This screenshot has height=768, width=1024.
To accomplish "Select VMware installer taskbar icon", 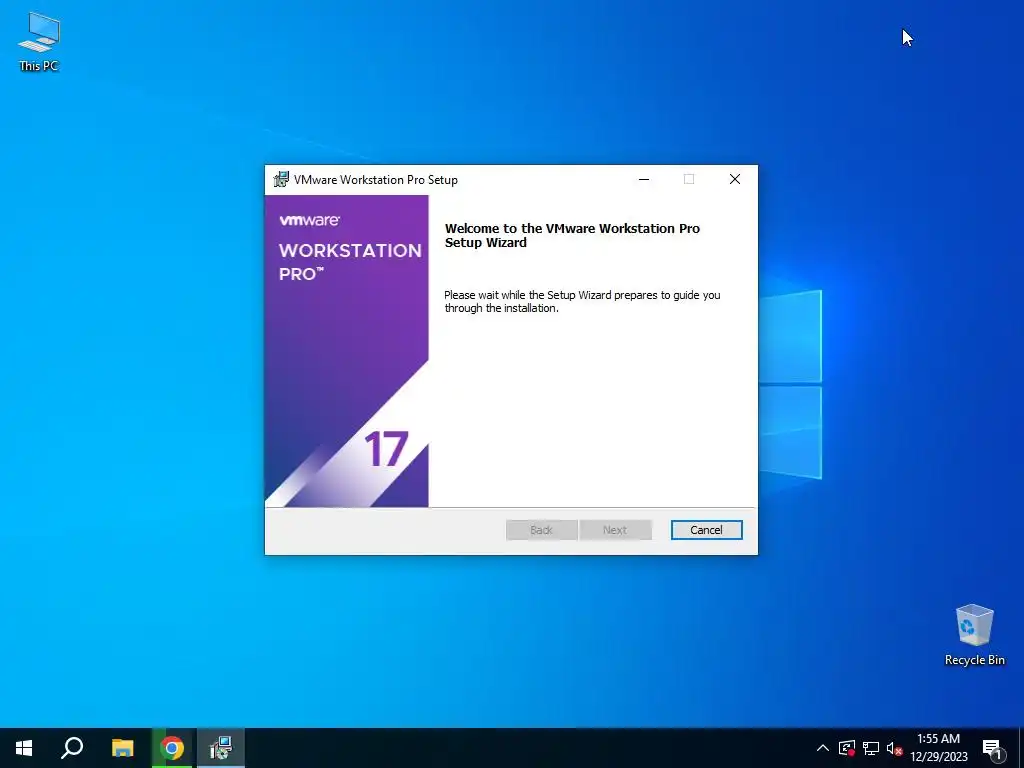I will point(221,748).
